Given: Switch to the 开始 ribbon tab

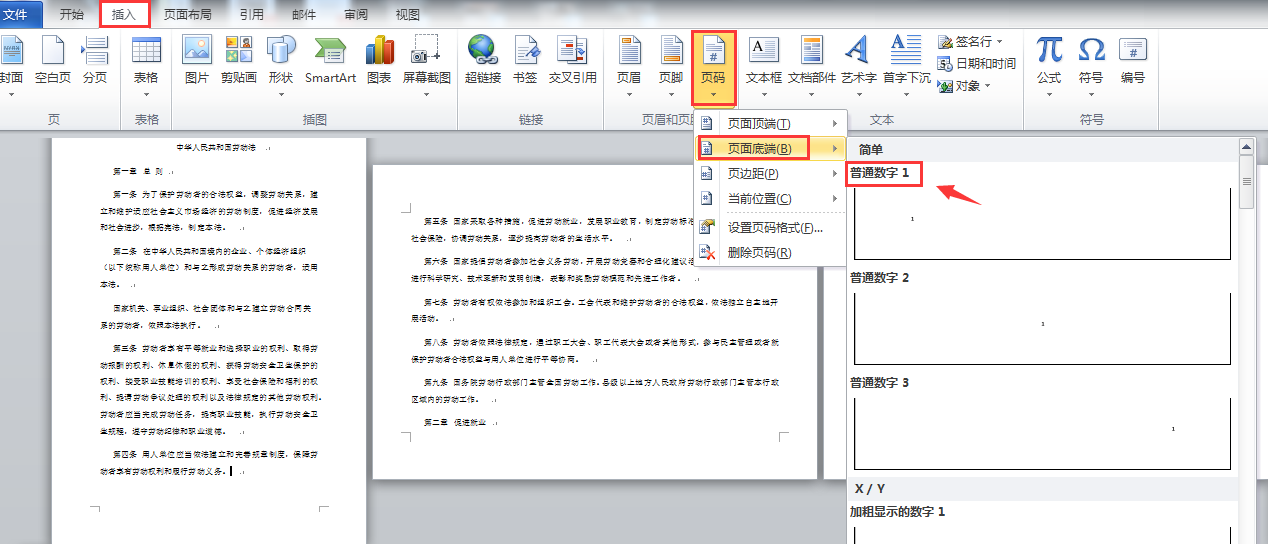Looking at the screenshot, I should [x=71, y=15].
